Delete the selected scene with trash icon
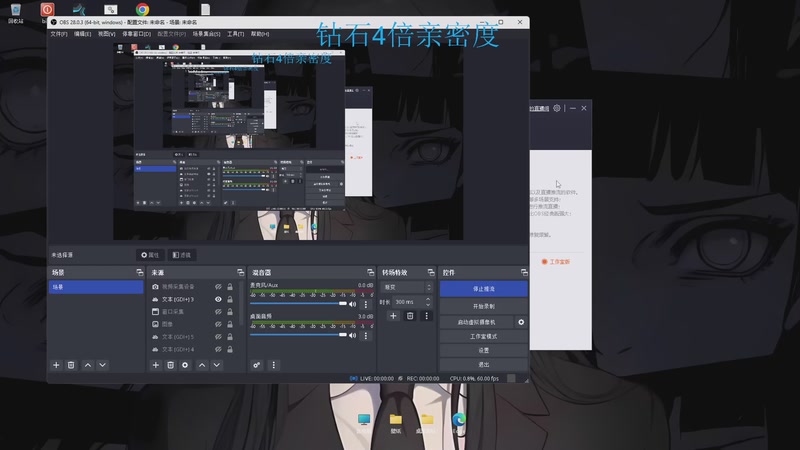Image resolution: width=800 pixels, height=450 pixels. [71, 365]
